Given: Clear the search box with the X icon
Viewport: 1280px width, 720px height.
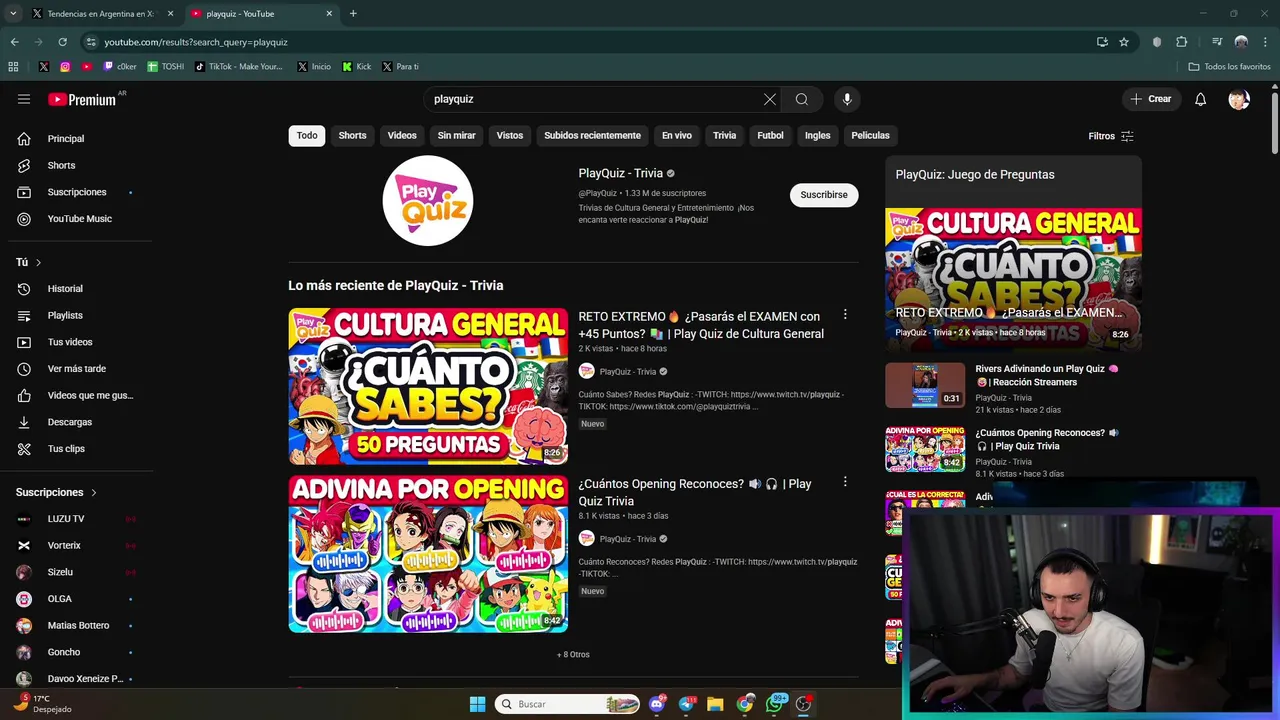Looking at the screenshot, I should click(x=769, y=99).
